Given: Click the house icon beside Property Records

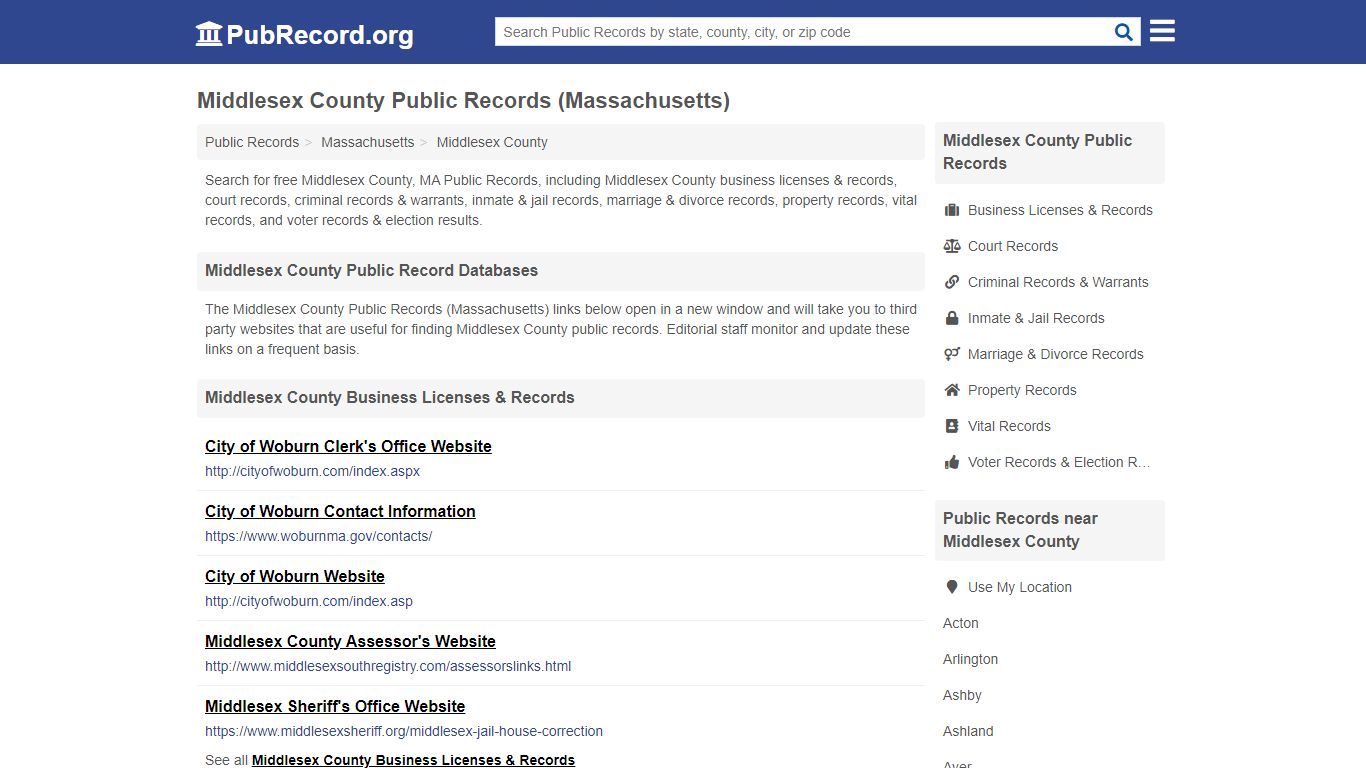Looking at the screenshot, I should pos(952,390).
